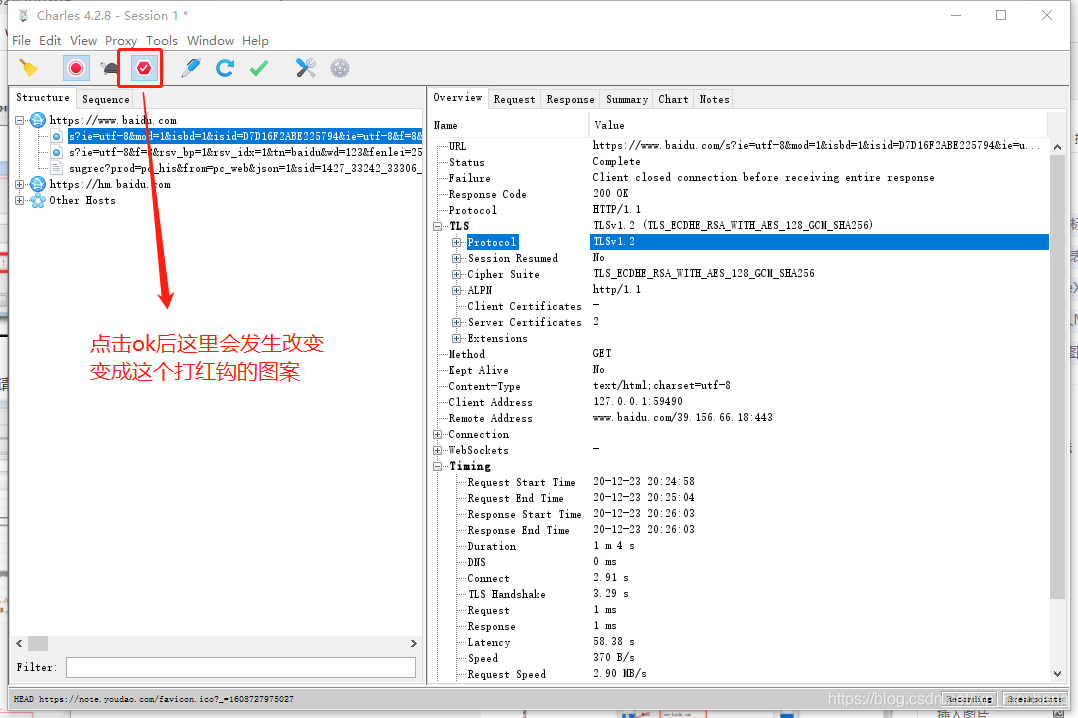Expand the TLS Protocol row

[x=456, y=242]
